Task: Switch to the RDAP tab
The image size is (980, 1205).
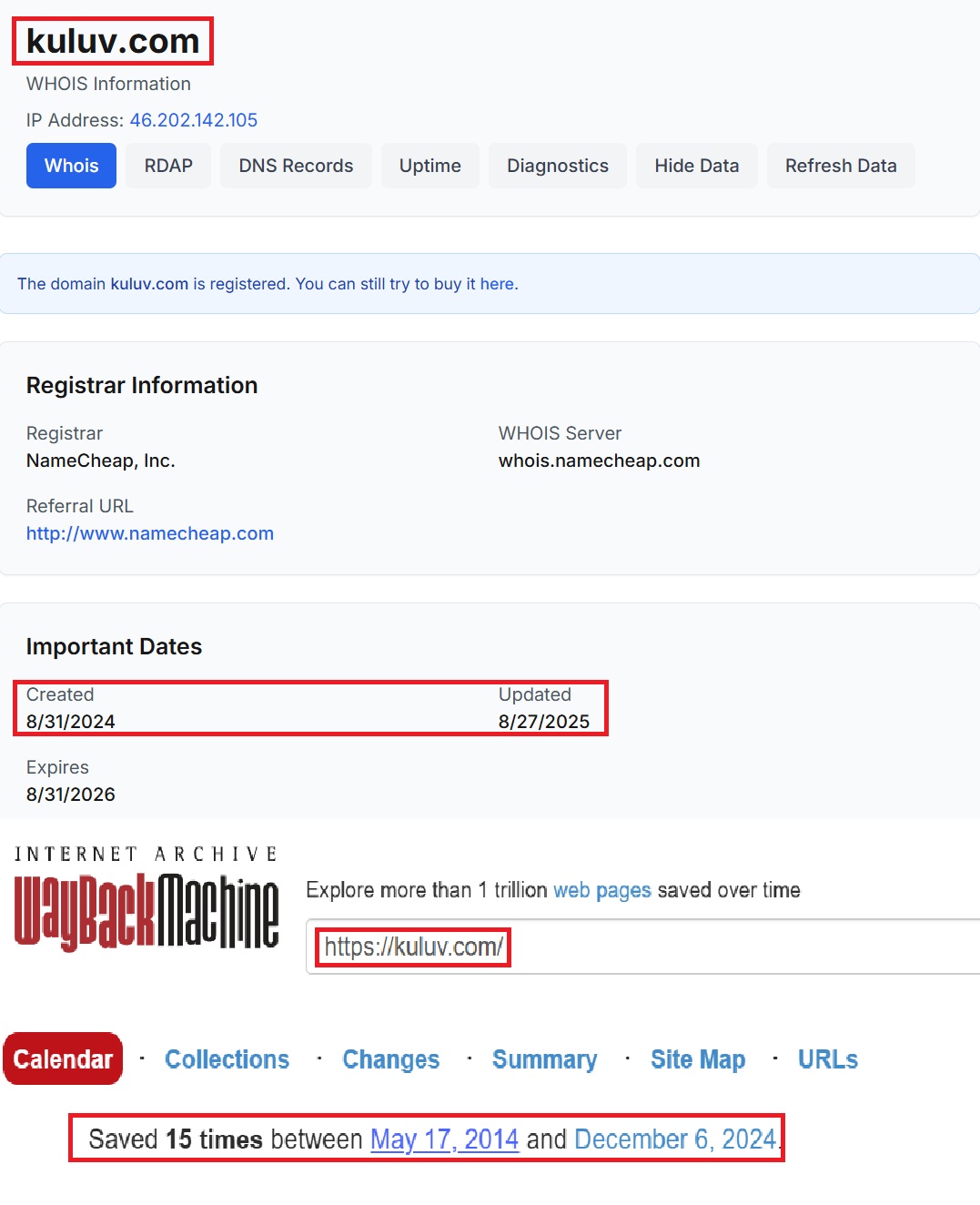Action: (168, 166)
